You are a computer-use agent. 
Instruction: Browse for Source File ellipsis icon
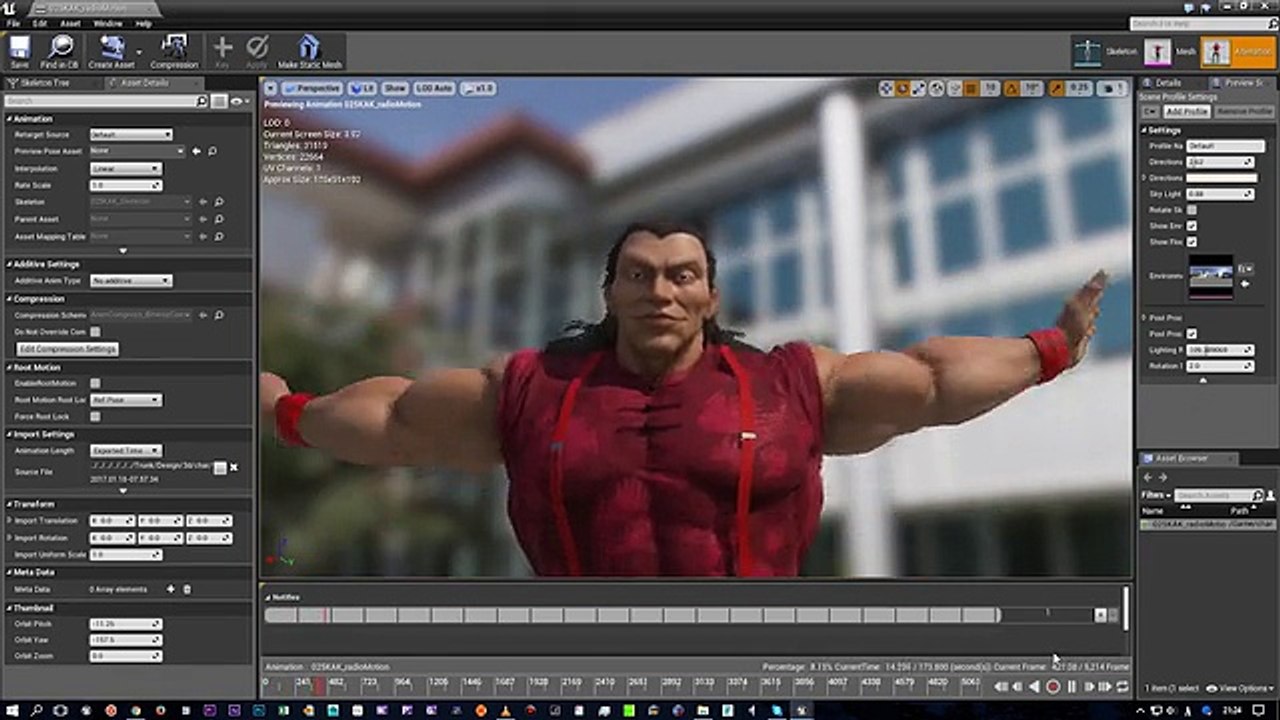220,467
